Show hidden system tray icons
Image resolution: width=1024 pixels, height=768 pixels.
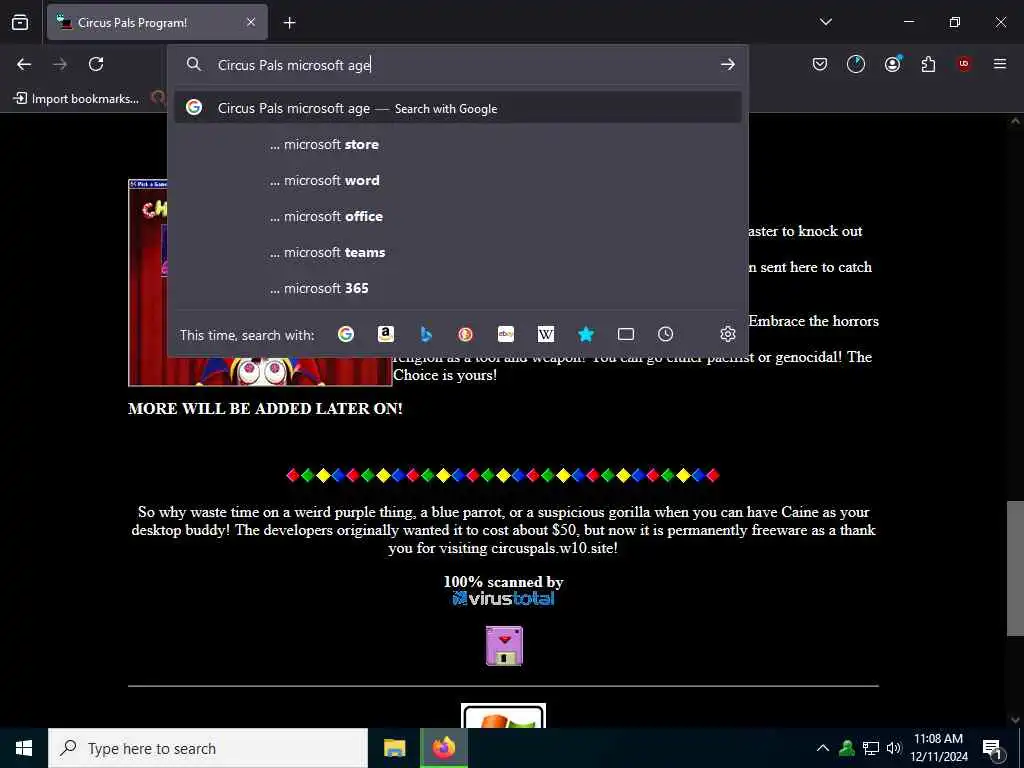point(823,748)
